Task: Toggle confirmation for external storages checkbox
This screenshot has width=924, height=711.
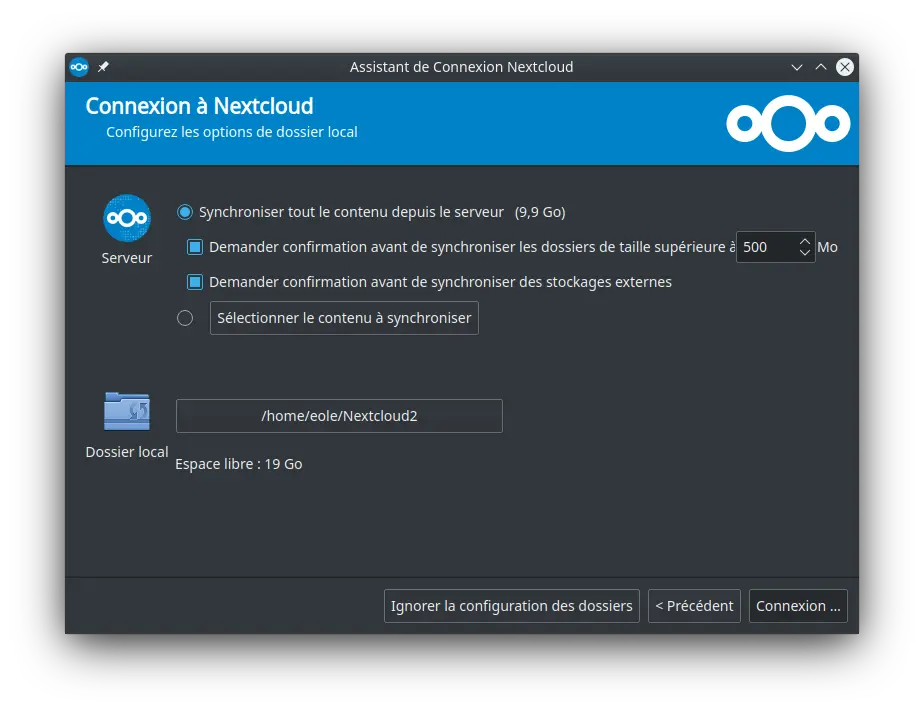Action: click(x=195, y=282)
